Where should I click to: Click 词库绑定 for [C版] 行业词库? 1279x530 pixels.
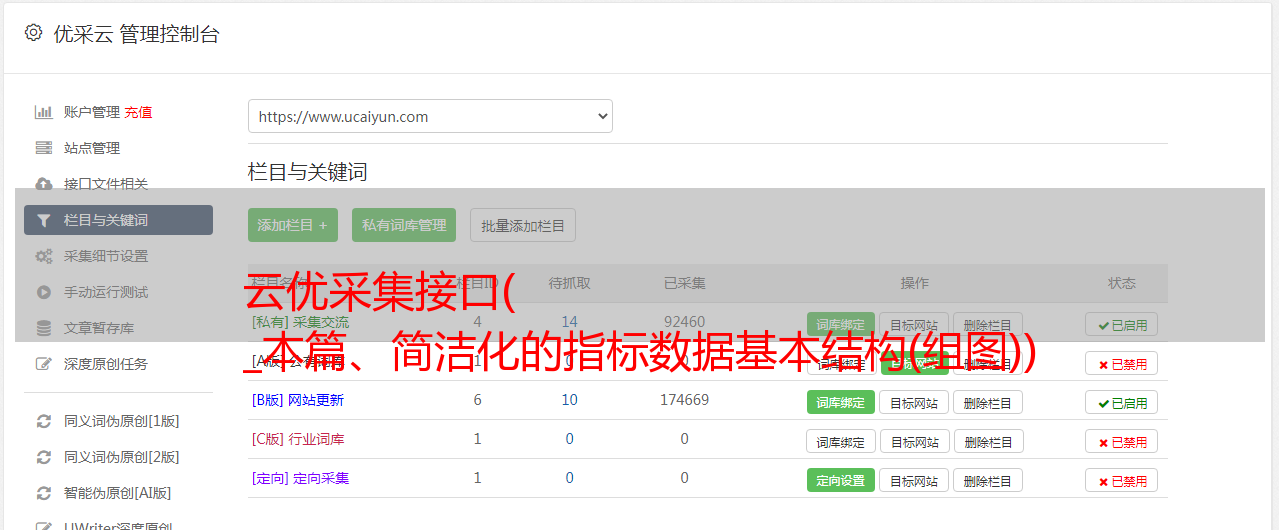(841, 441)
